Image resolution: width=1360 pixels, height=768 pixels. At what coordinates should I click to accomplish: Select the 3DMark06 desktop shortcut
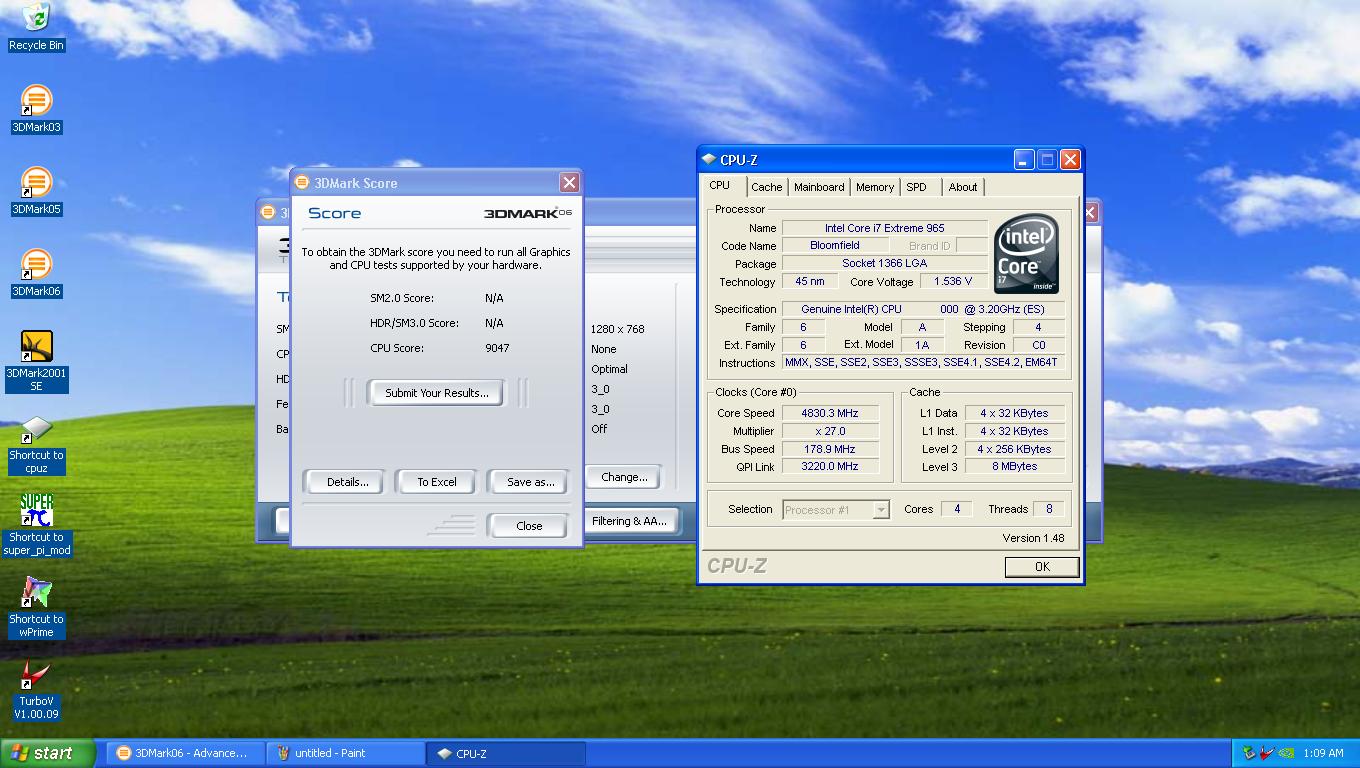[36, 273]
